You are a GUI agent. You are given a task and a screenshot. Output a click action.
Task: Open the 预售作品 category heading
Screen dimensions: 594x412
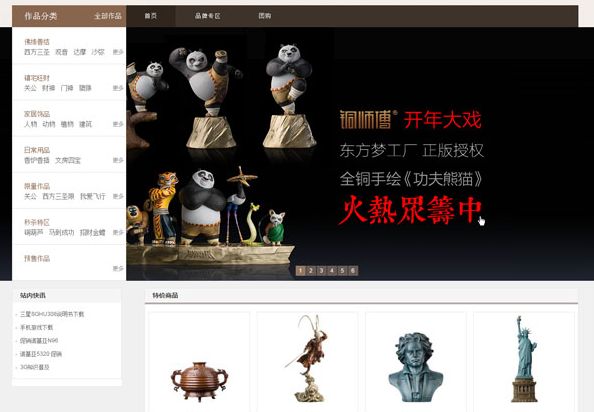pos(37,258)
